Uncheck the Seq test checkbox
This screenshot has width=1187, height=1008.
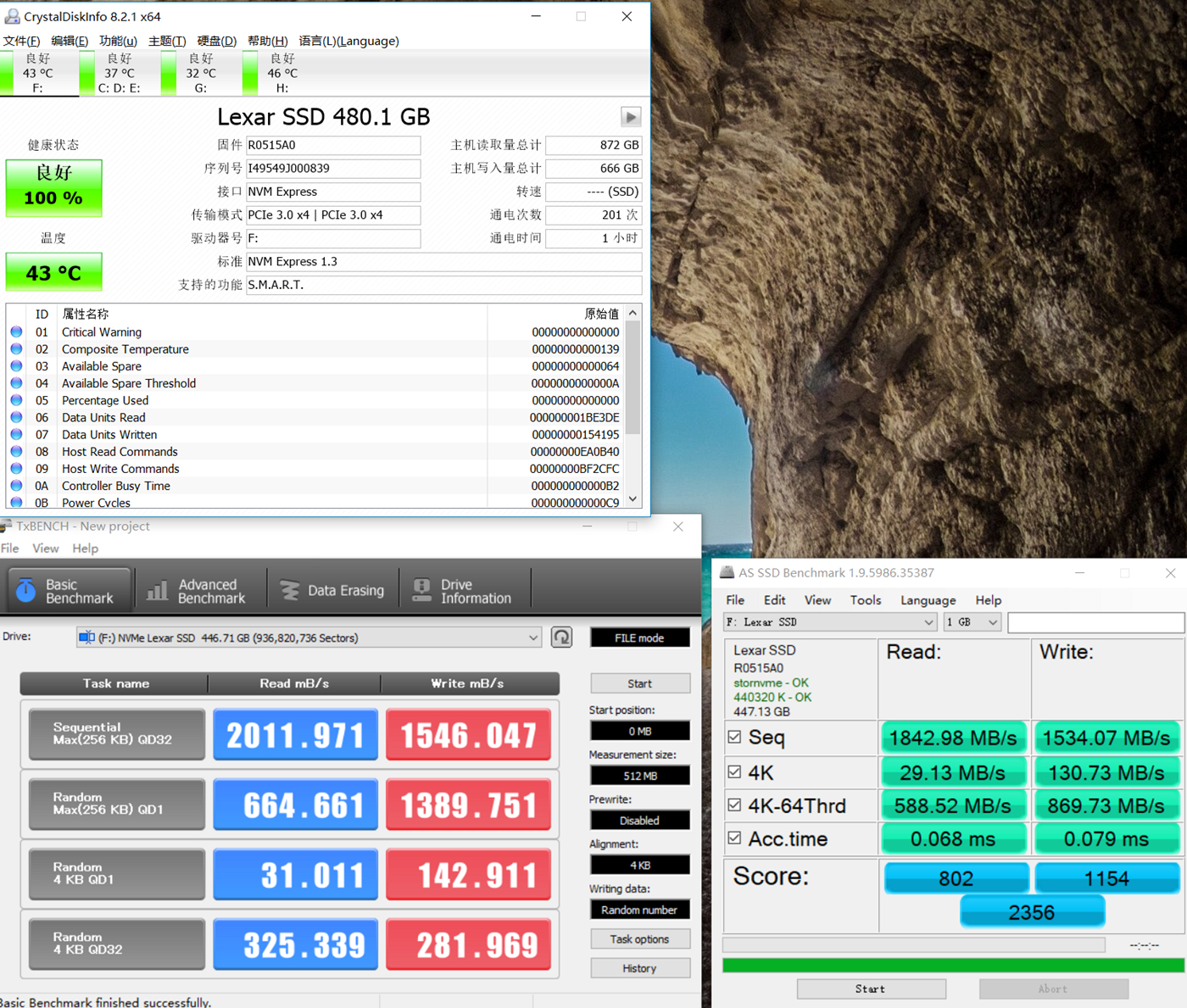tap(734, 738)
